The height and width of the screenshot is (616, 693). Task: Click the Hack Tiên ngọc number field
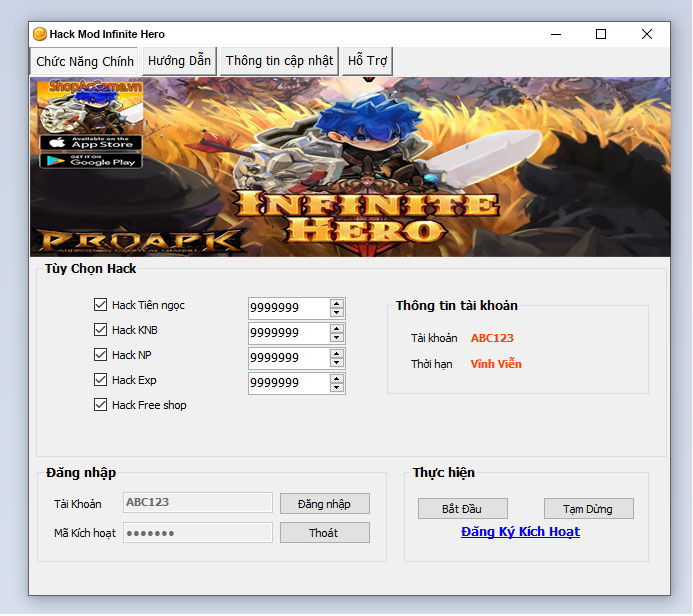click(x=289, y=308)
